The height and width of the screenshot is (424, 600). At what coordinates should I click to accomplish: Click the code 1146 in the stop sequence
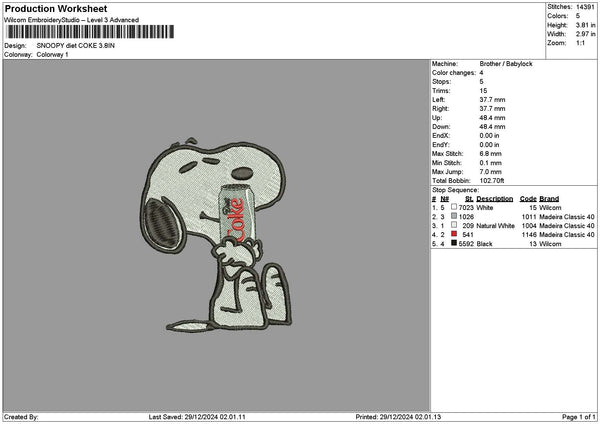click(529, 235)
